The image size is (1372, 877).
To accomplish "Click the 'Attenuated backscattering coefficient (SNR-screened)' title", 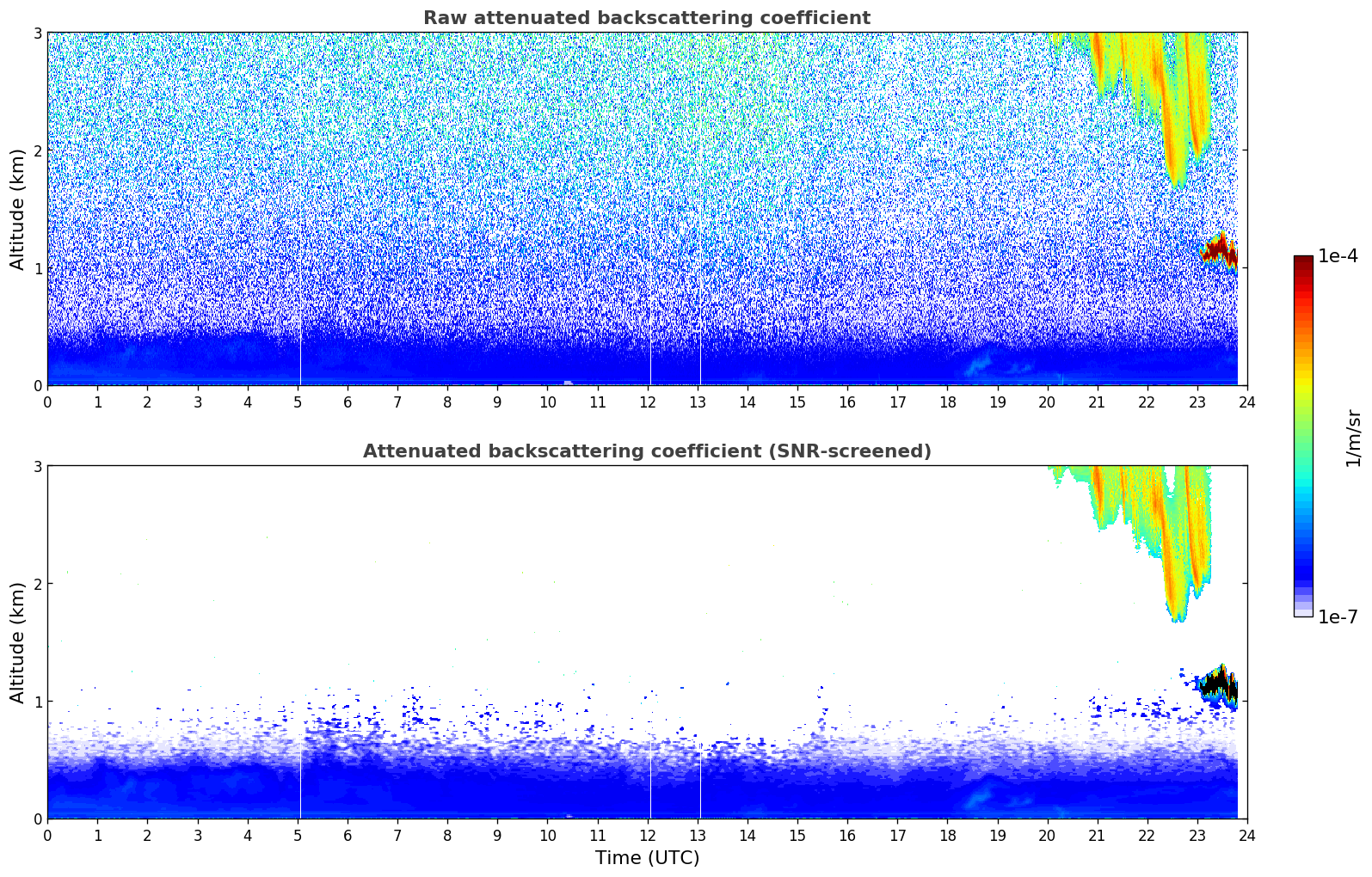I will pyautogui.click(x=647, y=451).
